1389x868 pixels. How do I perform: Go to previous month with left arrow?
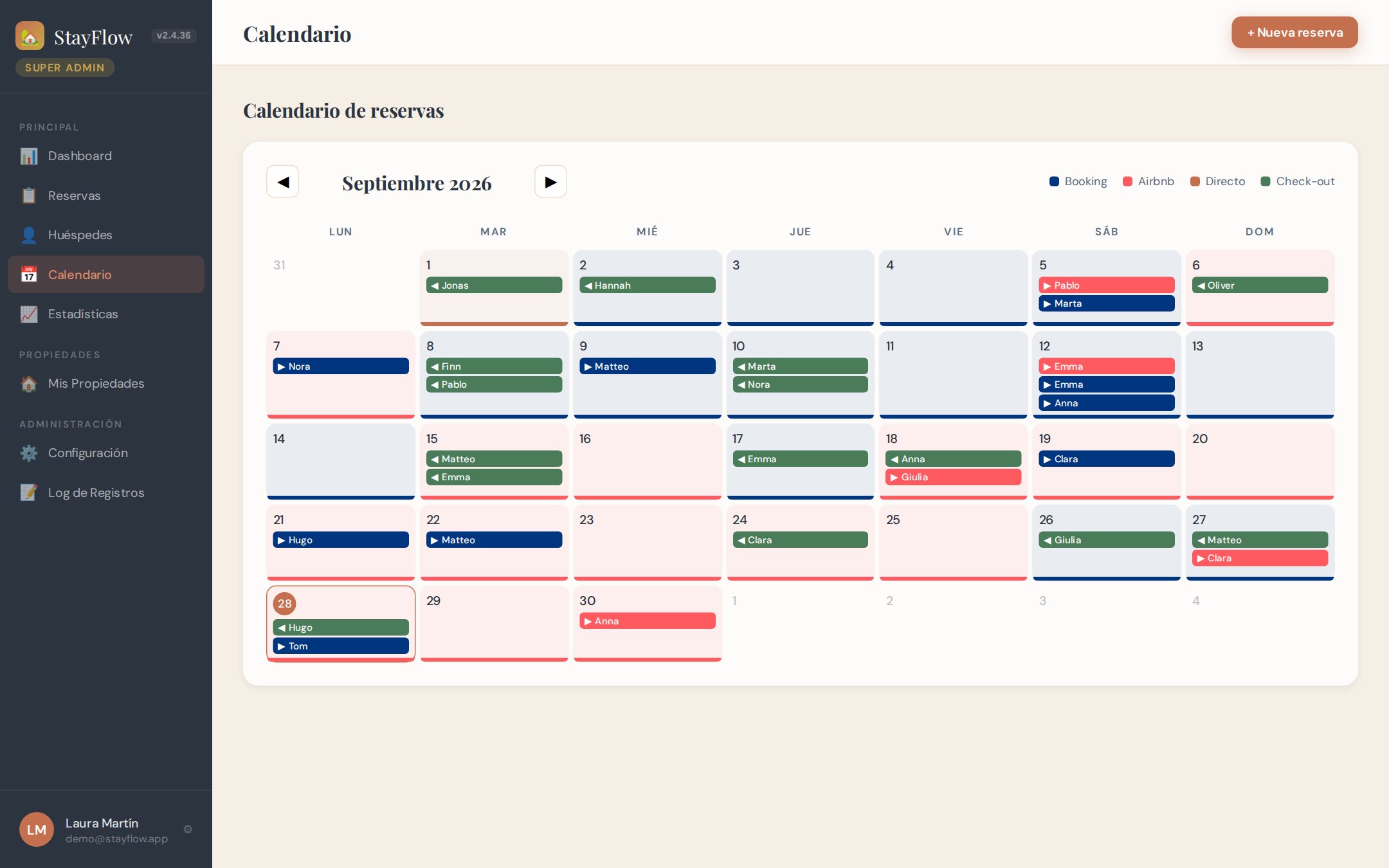(283, 182)
